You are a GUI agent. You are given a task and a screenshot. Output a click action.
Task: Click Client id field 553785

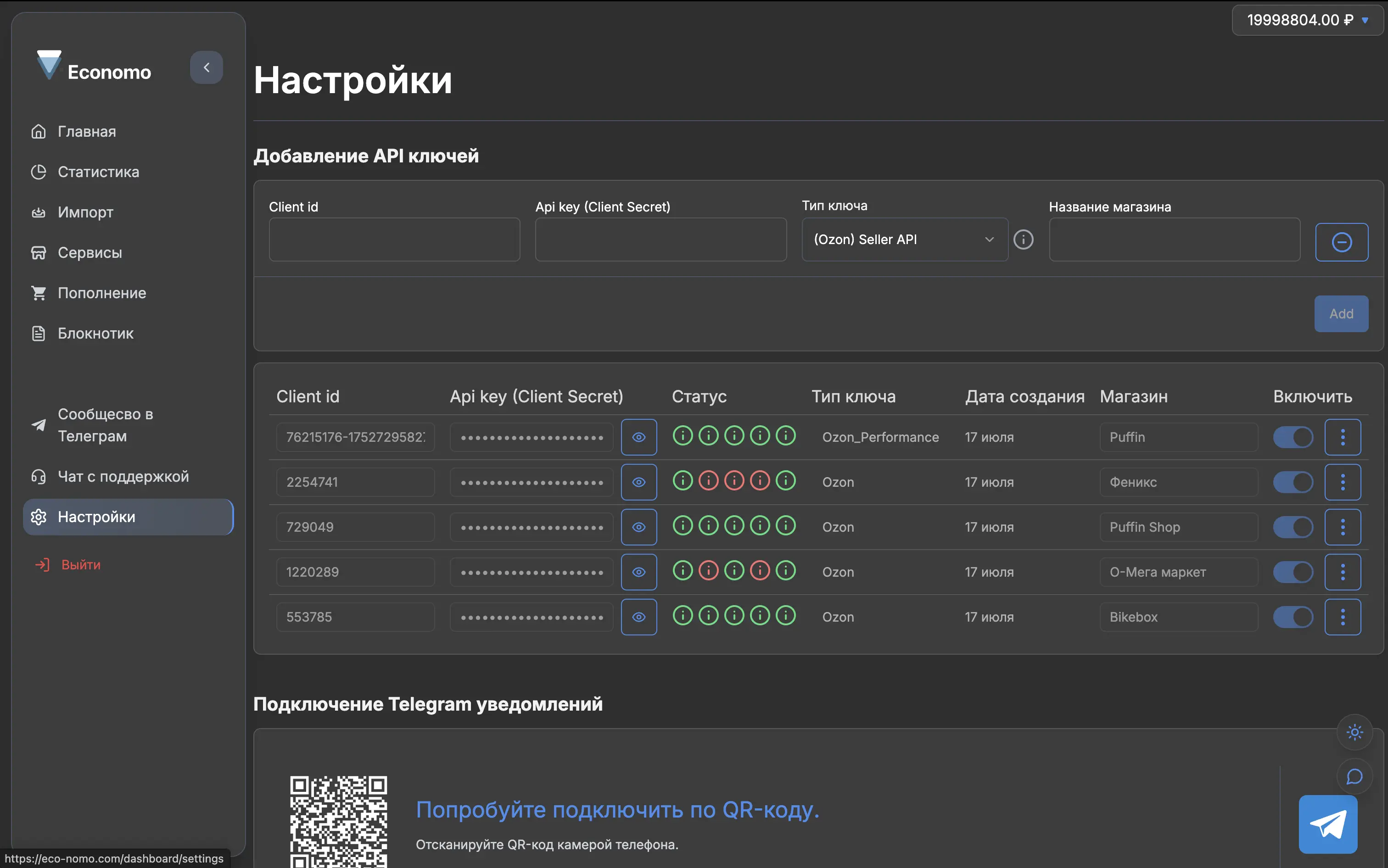tap(355, 617)
